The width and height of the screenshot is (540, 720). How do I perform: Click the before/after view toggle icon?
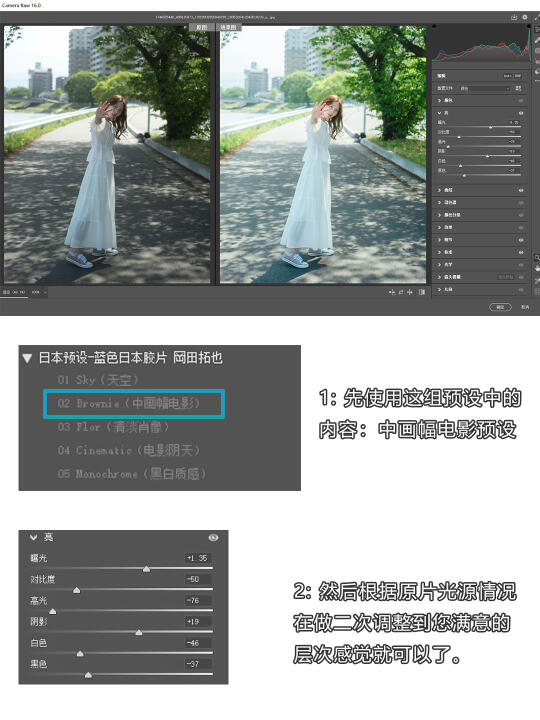tap(392, 292)
